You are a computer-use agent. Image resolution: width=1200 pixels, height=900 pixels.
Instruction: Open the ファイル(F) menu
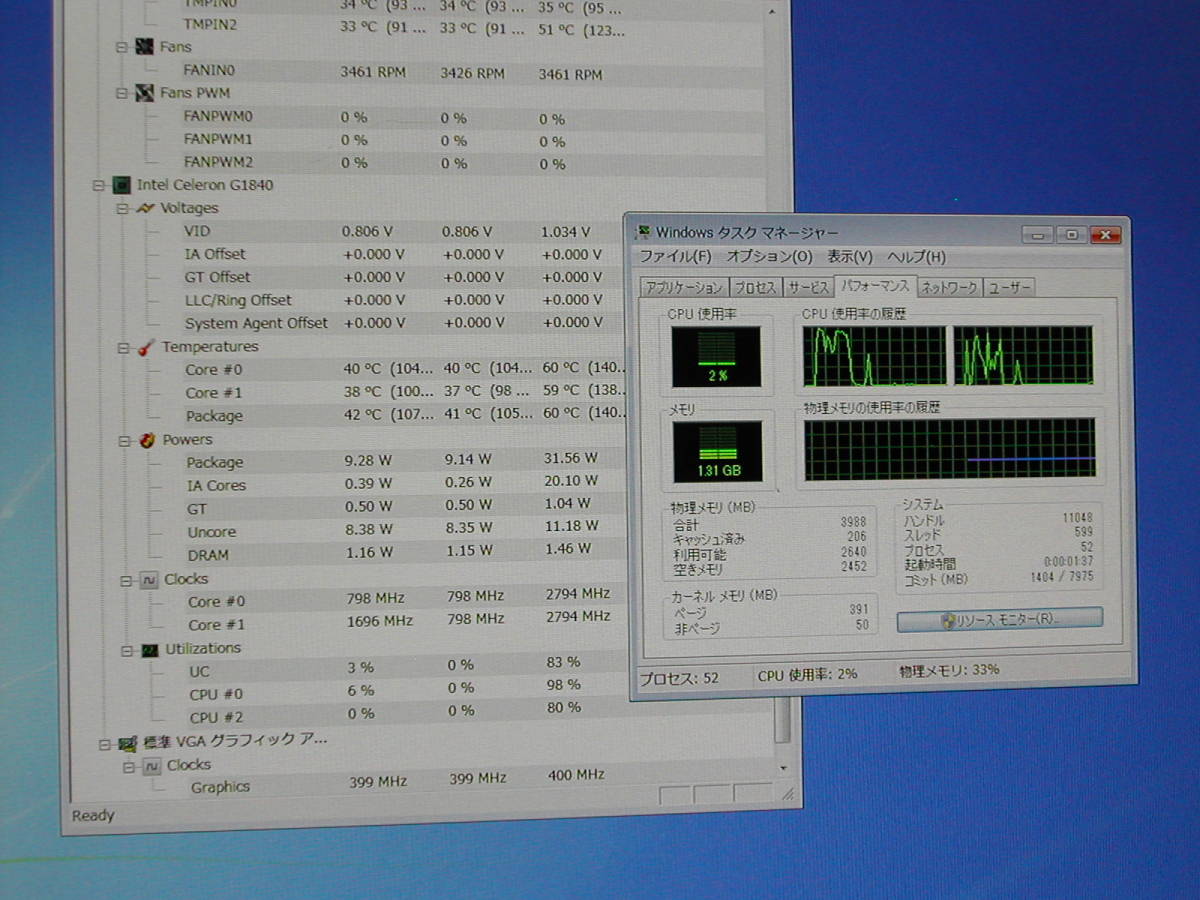(674, 258)
